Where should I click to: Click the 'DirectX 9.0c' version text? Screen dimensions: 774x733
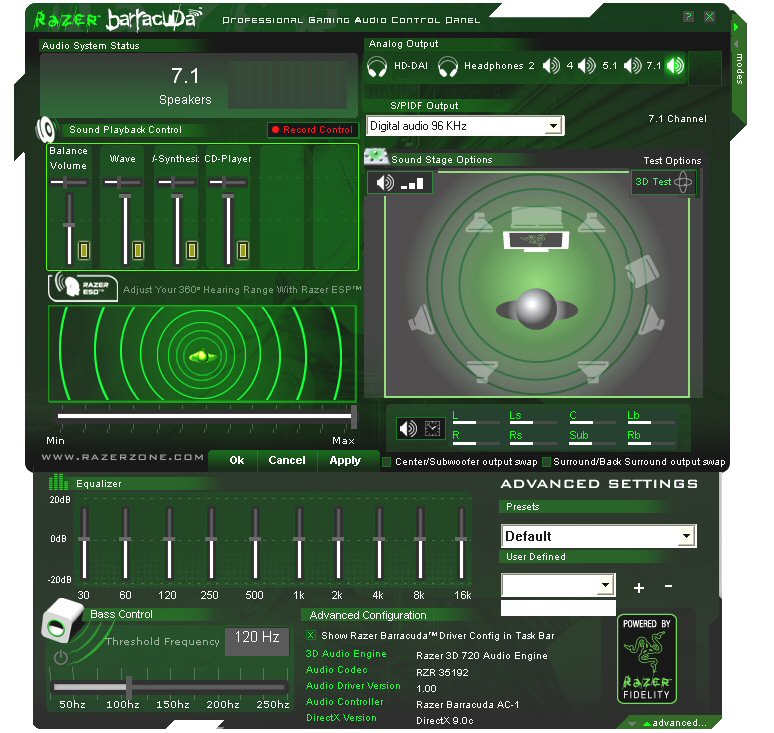(444, 721)
